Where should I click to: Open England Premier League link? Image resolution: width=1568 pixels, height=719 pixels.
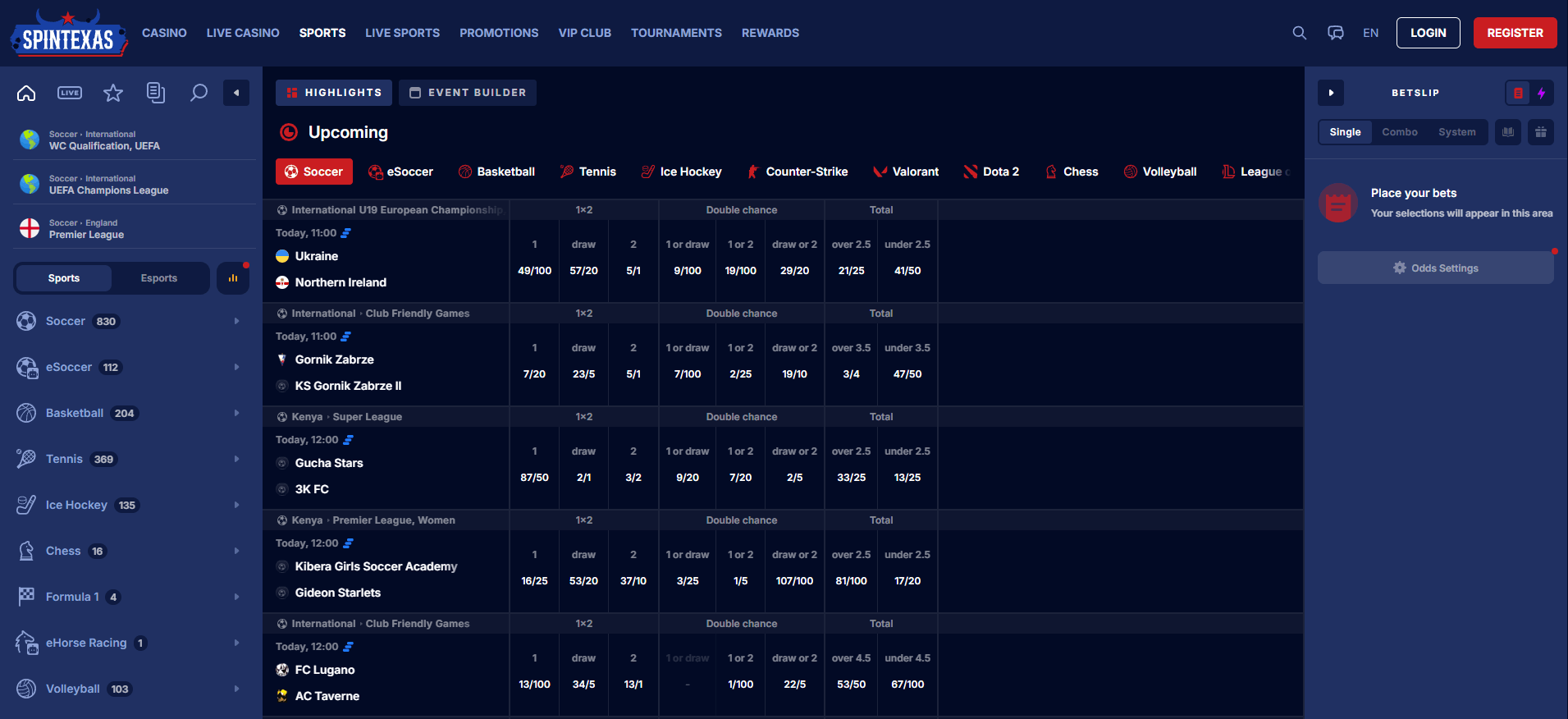[x=135, y=229]
